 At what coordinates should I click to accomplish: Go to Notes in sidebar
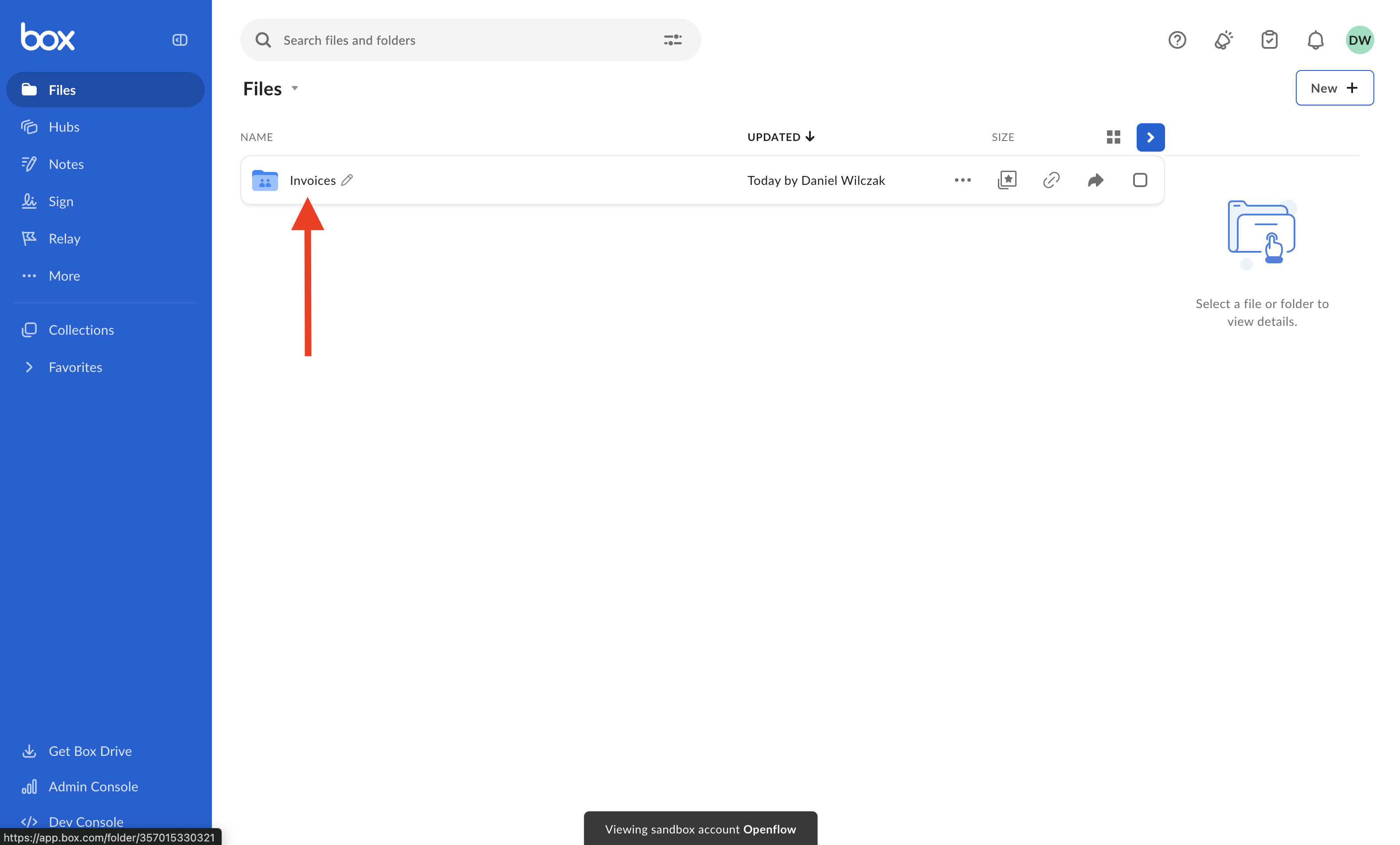coord(66,164)
